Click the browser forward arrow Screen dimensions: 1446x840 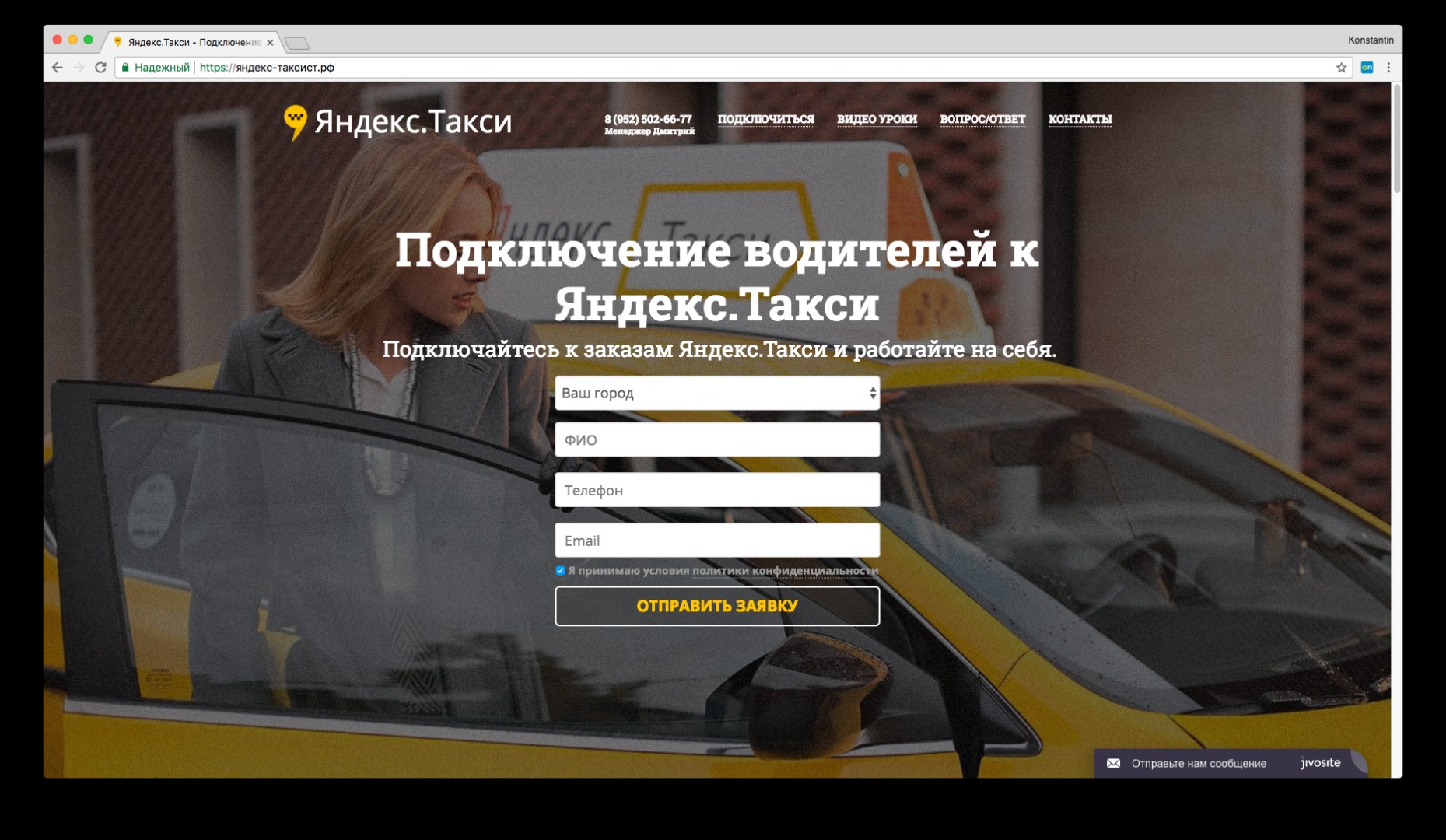(x=79, y=68)
